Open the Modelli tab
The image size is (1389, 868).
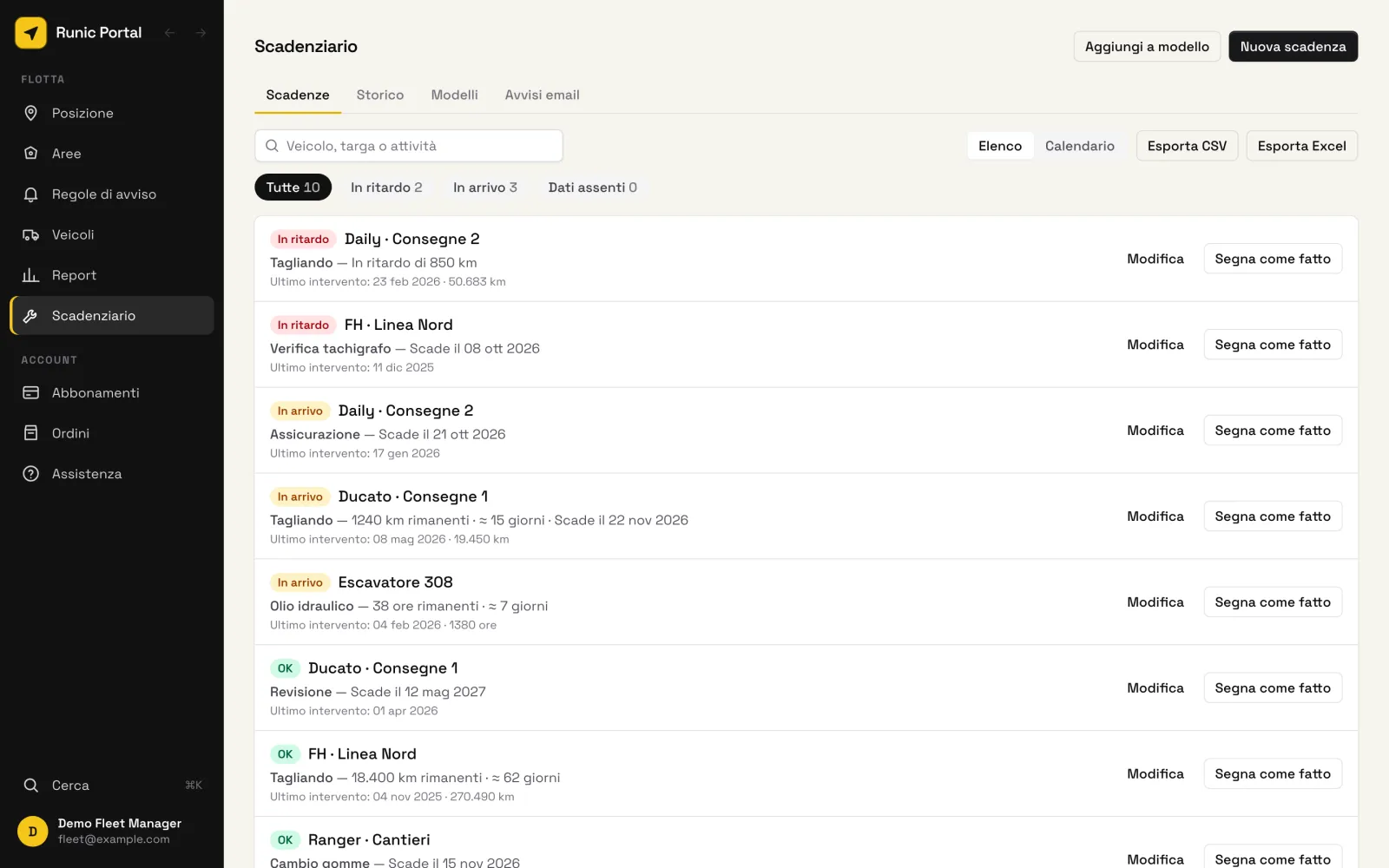(x=454, y=95)
